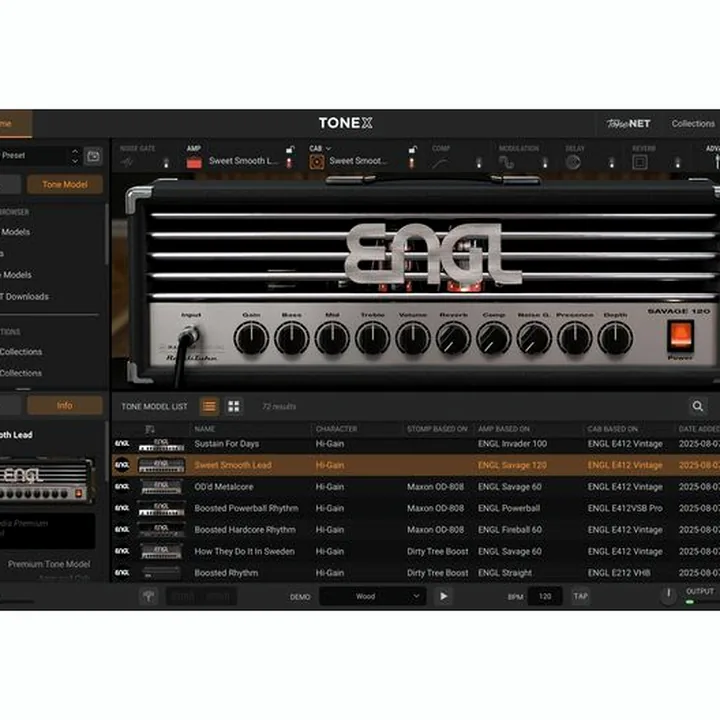Toggle the Modulation power switch
The width and height of the screenshot is (720, 720).
(x=545, y=163)
